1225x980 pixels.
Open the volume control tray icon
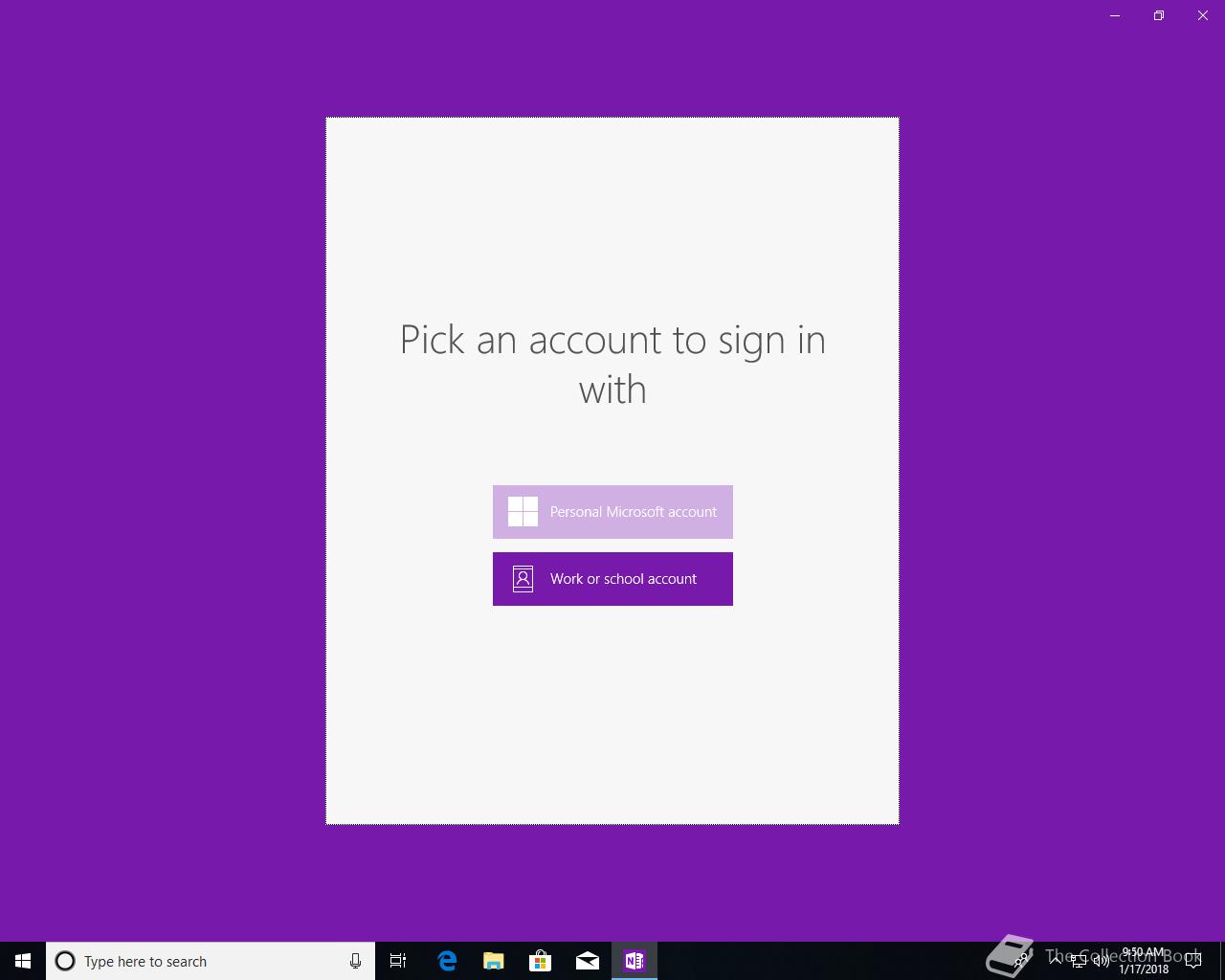click(1102, 961)
